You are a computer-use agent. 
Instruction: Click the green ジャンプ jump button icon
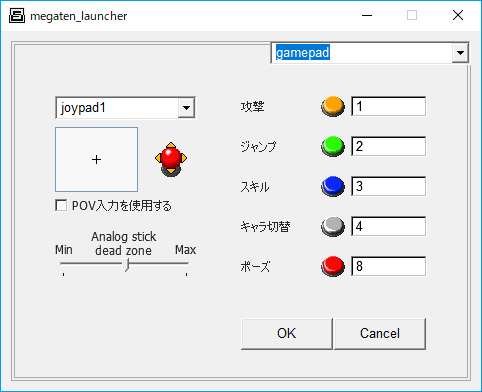pos(333,146)
